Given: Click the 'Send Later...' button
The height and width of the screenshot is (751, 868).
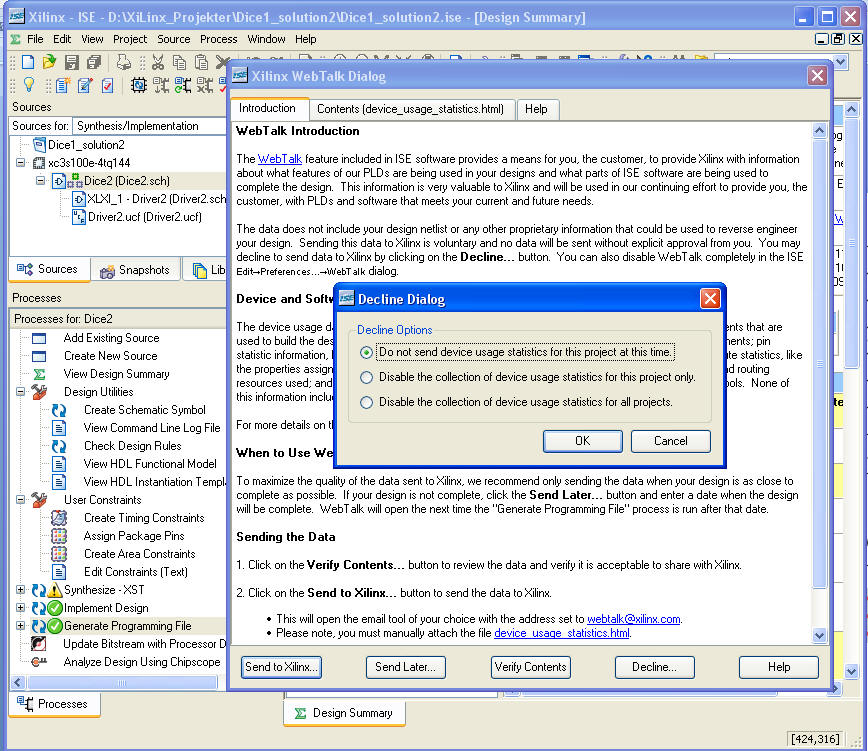Looking at the screenshot, I should coord(406,667).
